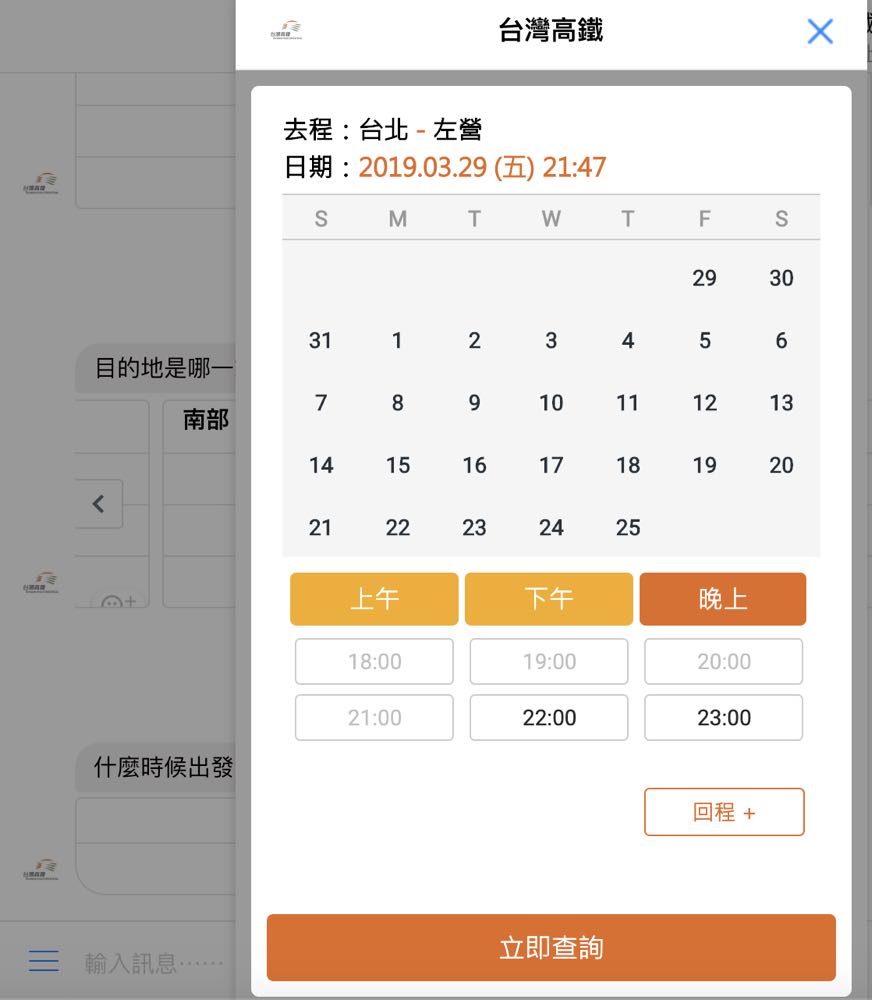This screenshot has height=1000, width=872.
Task: Click date 24 in the last row
Action: tap(551, 528)
